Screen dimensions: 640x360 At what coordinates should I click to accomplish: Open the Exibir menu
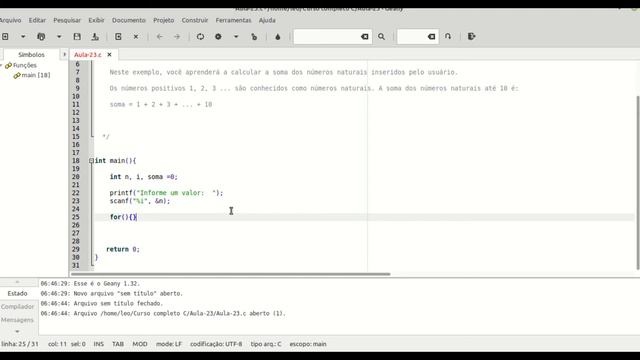click(96, 20)
